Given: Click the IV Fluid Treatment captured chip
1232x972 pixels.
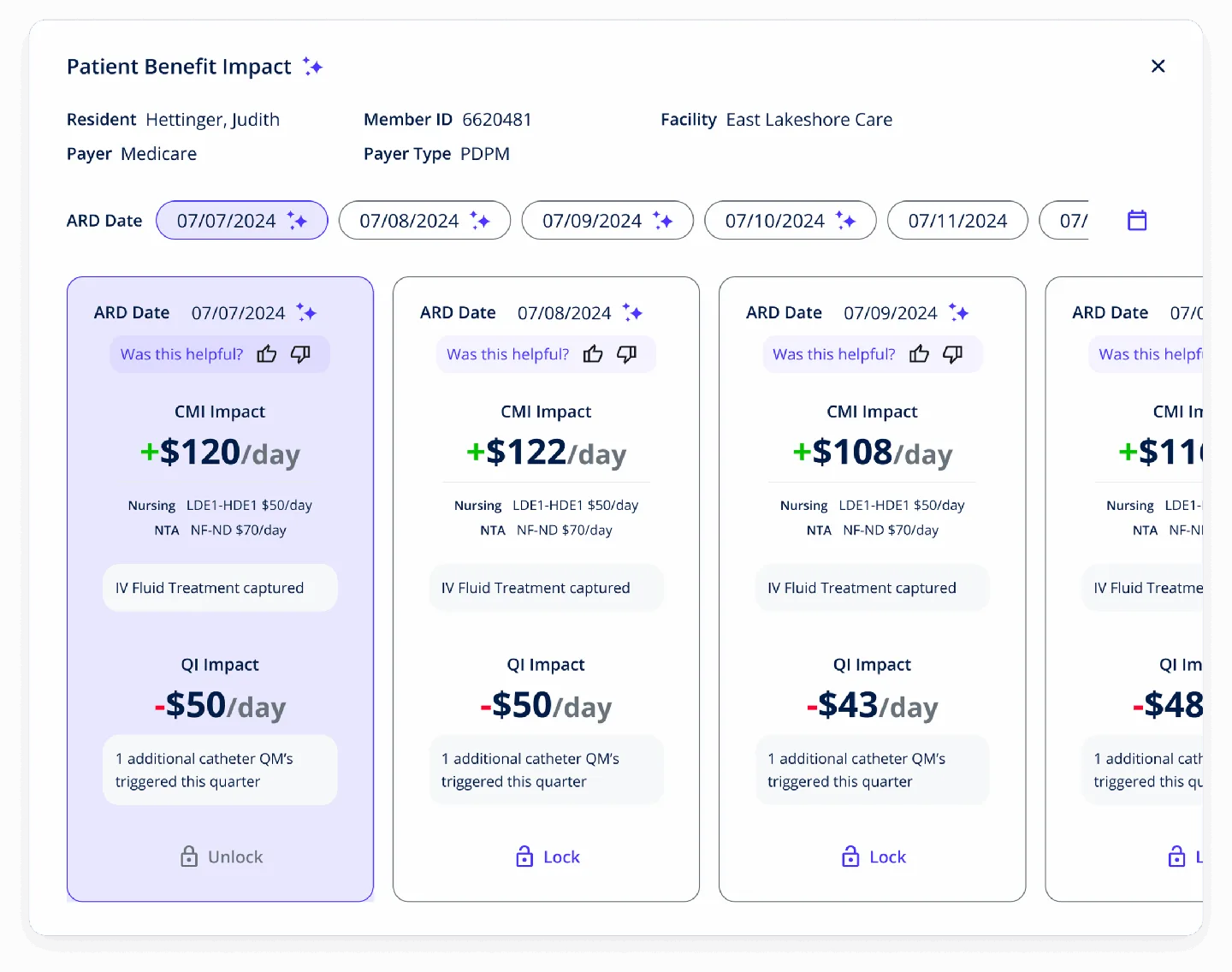Looking at the screenshot, I should tap(219, 588).
